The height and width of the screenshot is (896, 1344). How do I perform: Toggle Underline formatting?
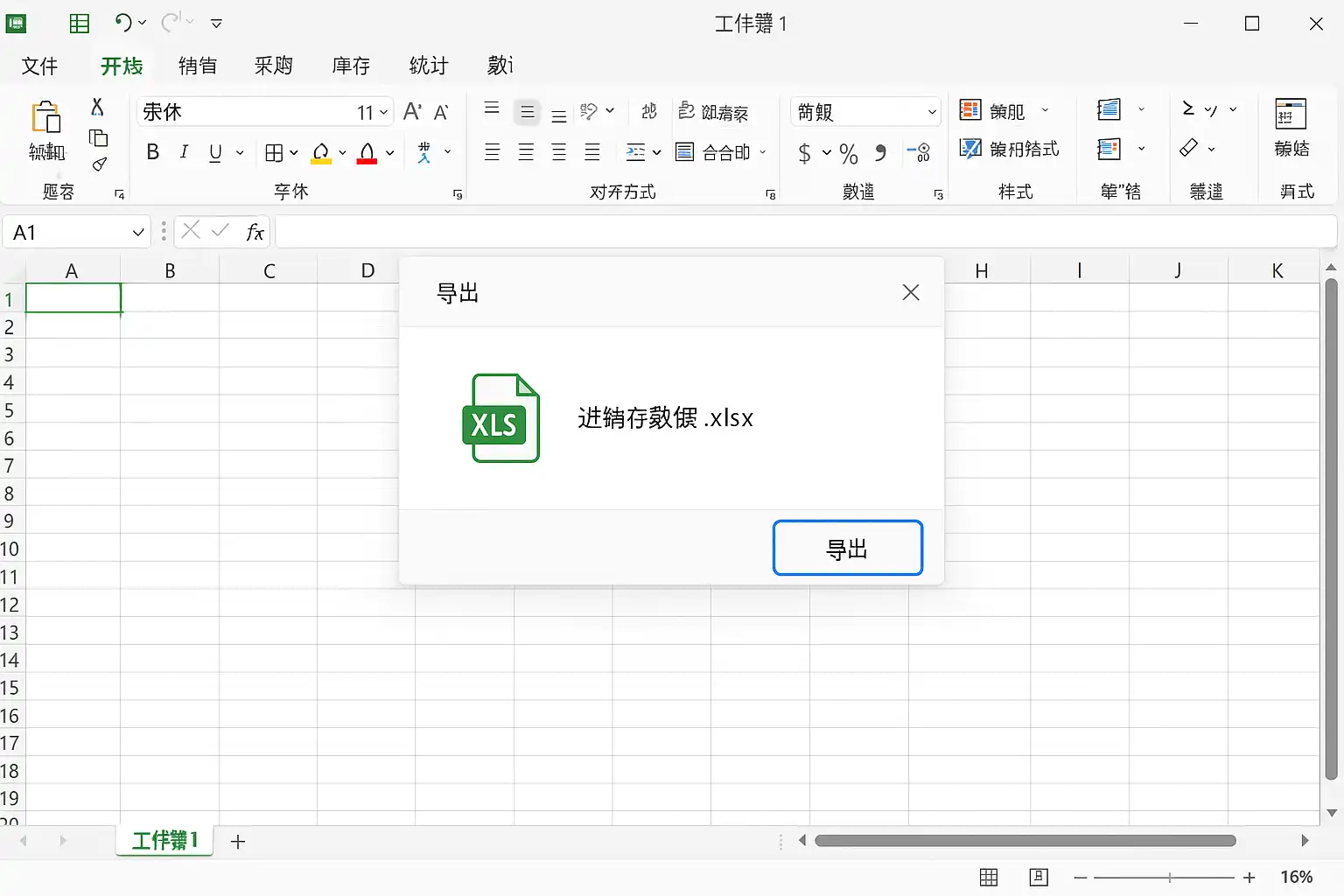point(215,153)
